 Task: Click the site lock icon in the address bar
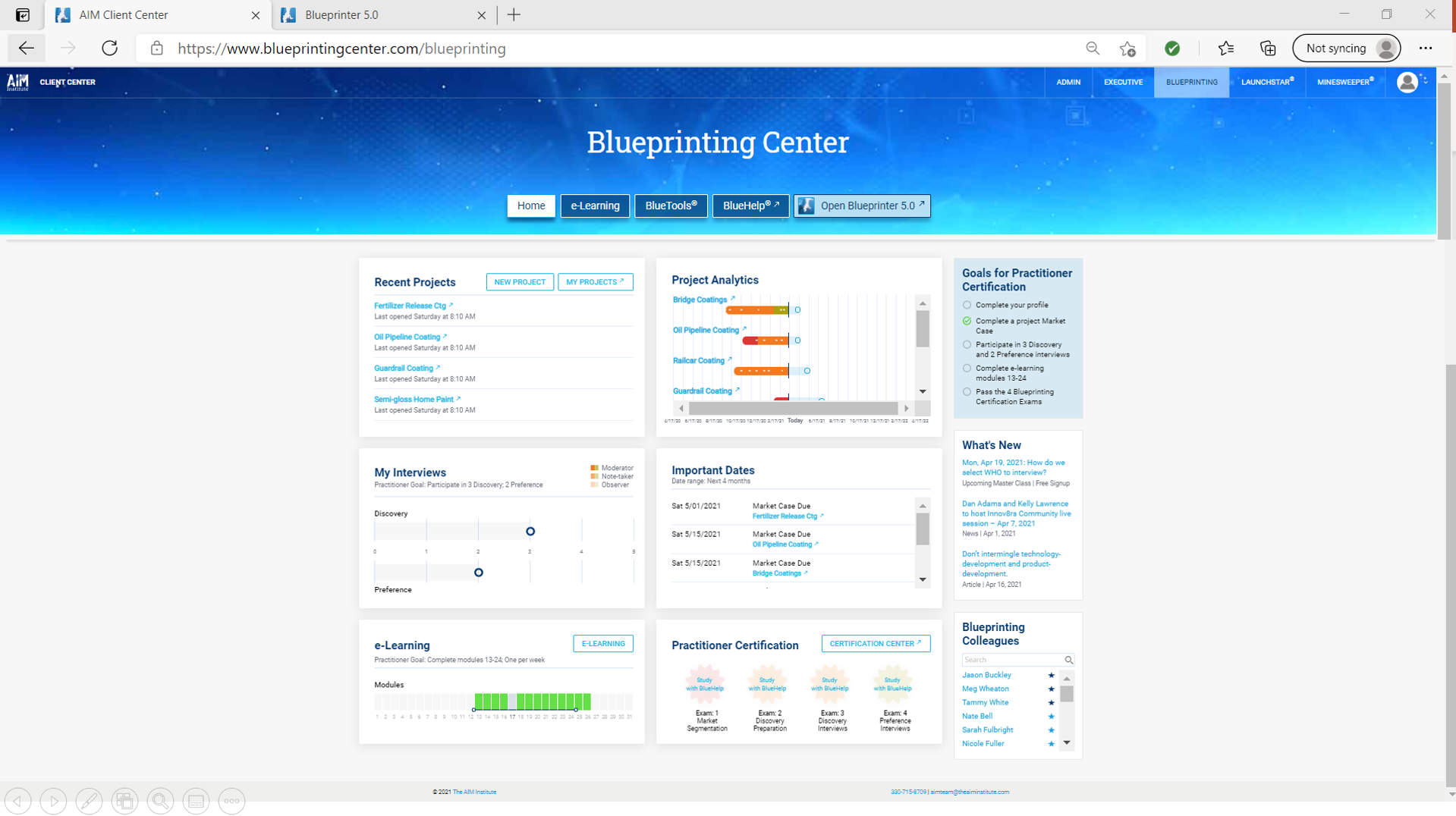coord(157,49)
